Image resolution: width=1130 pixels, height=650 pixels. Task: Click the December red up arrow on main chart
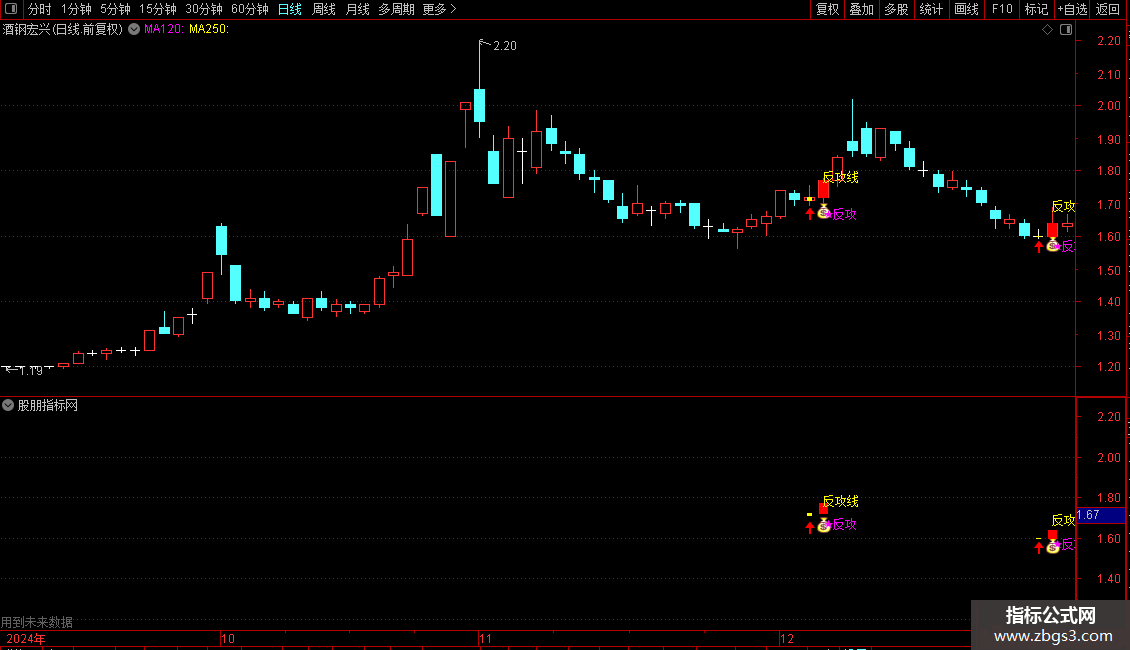810,213
